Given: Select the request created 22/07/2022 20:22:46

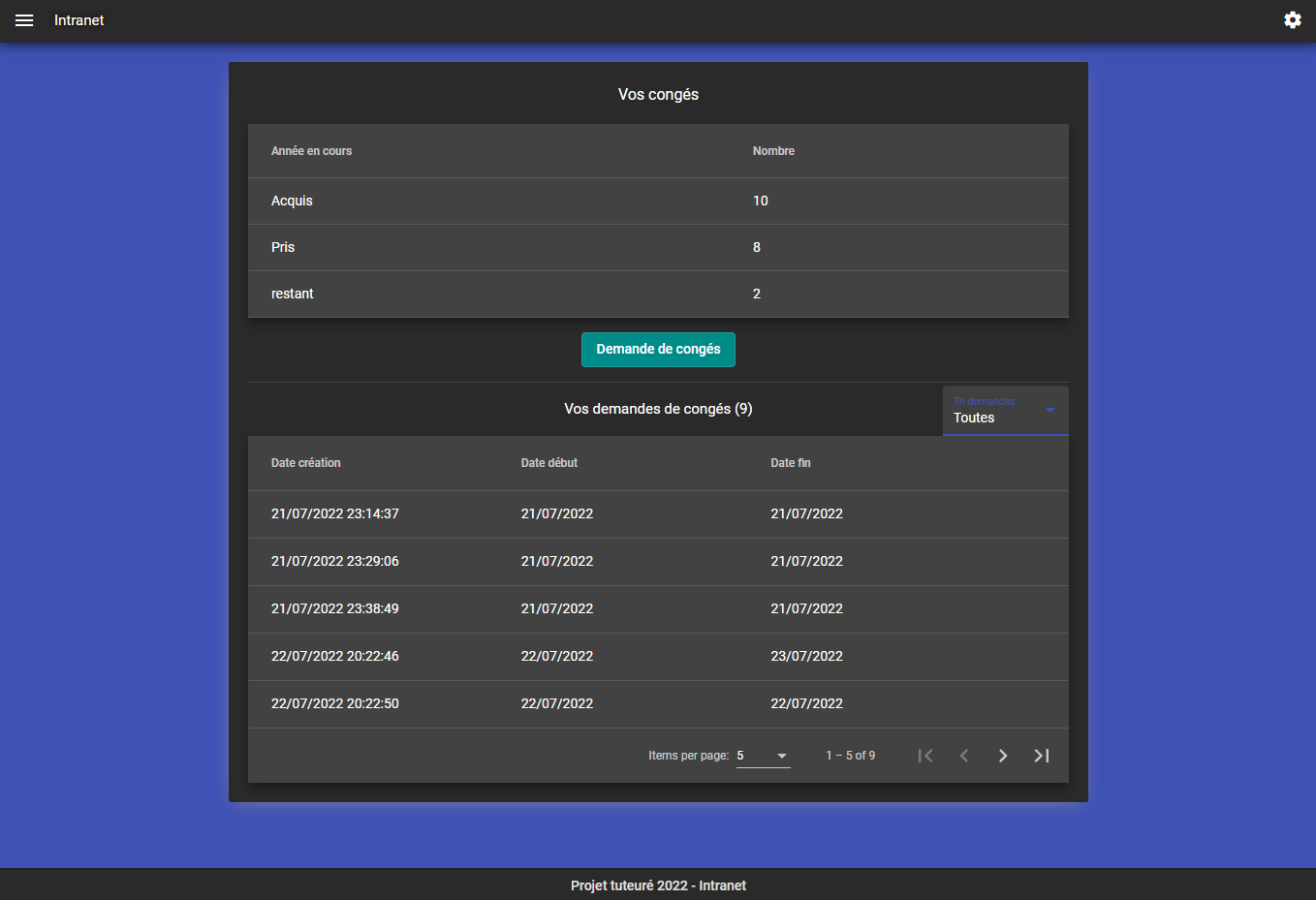Looking at the screenshot, I should point(658,656).
